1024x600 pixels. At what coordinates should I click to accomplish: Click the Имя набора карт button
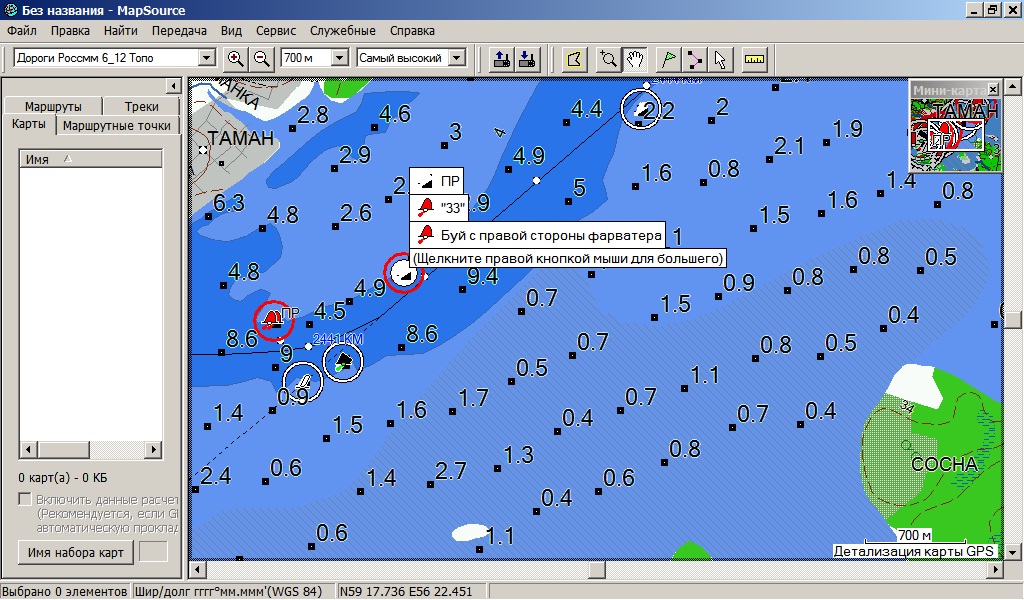76,552
